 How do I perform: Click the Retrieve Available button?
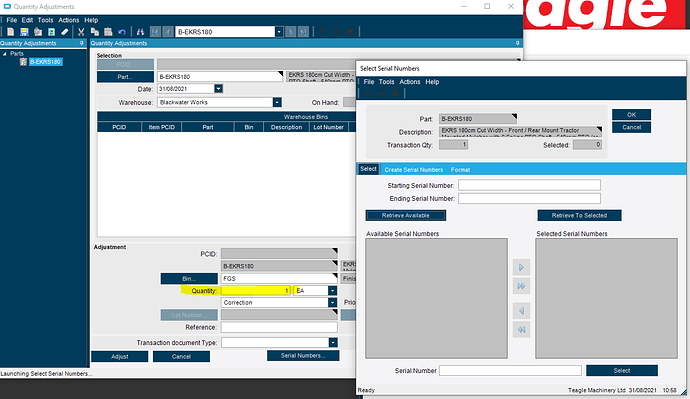click(405, 216)
